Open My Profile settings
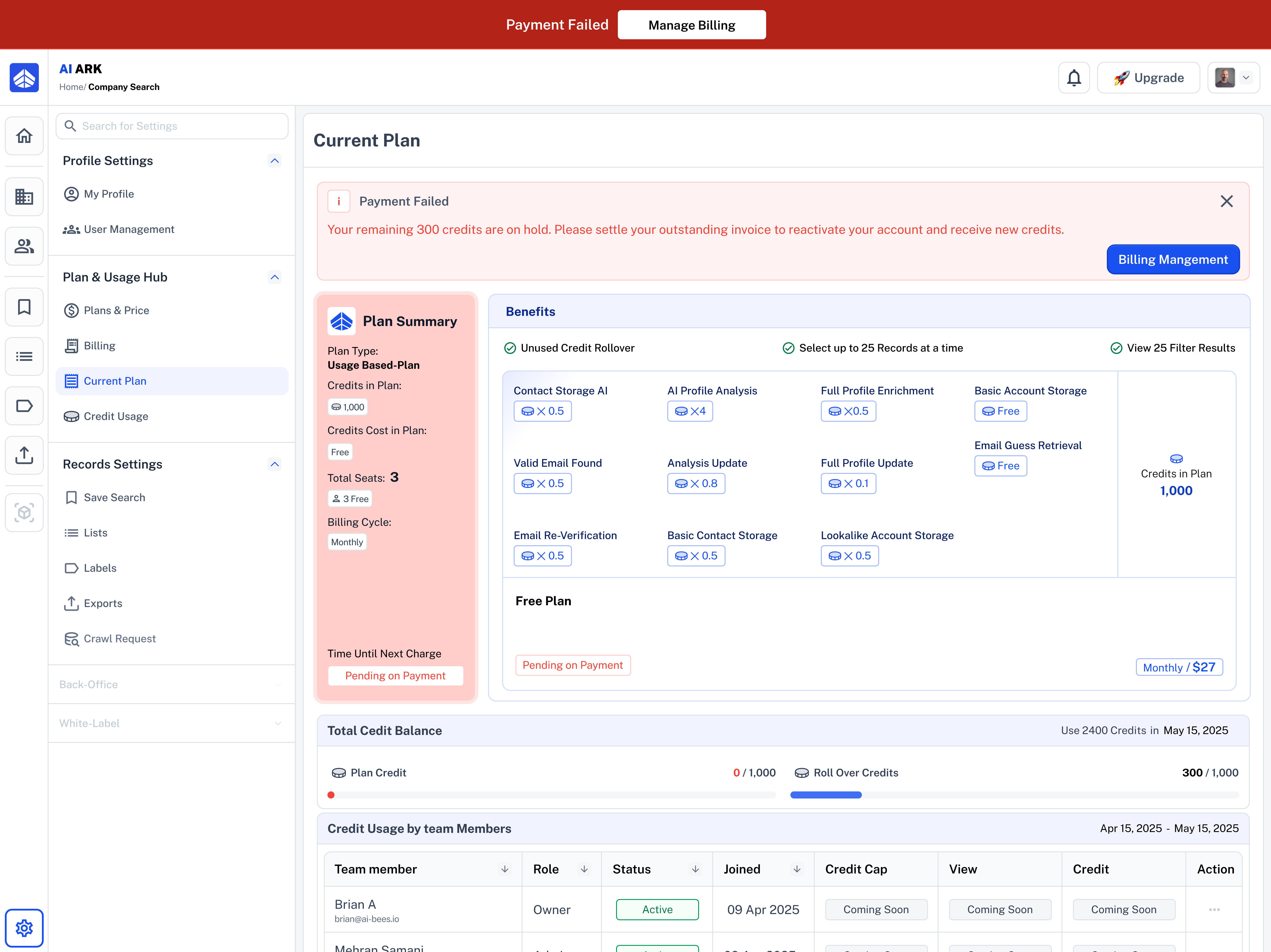Image resolution: width=1271 pixels, height=952 pixels. [x=172, y=194]
